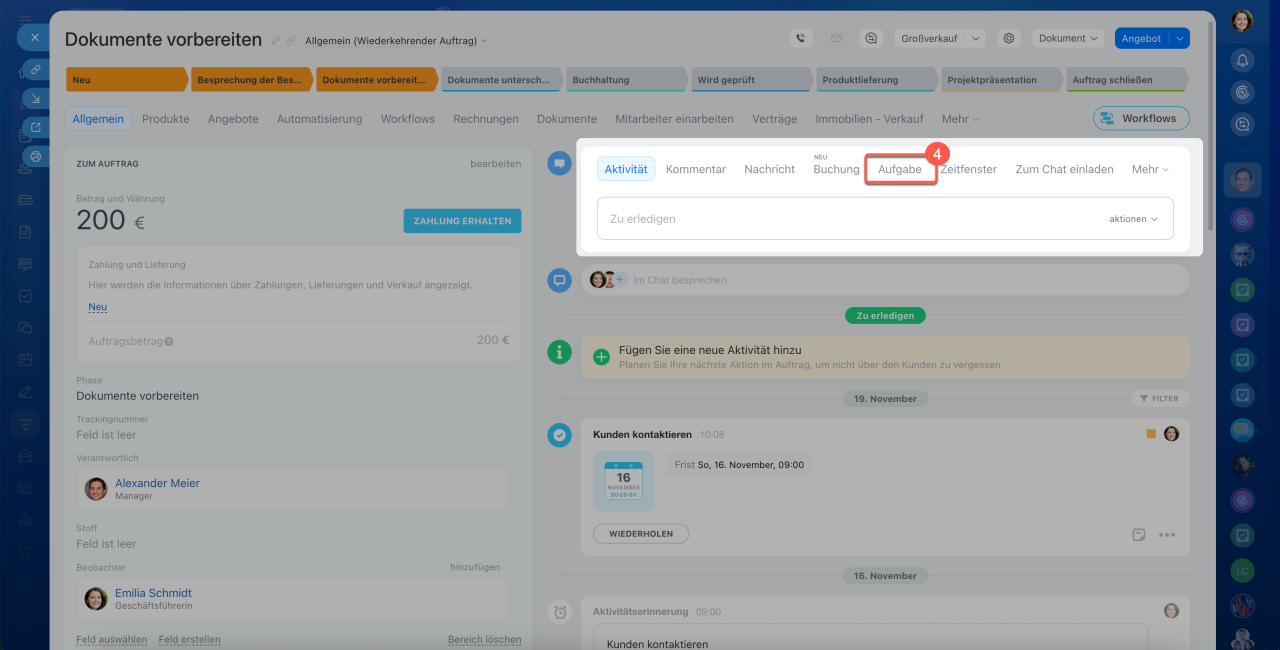Click the note icon on Kunden kontaktieren card

coord(1138,534)
